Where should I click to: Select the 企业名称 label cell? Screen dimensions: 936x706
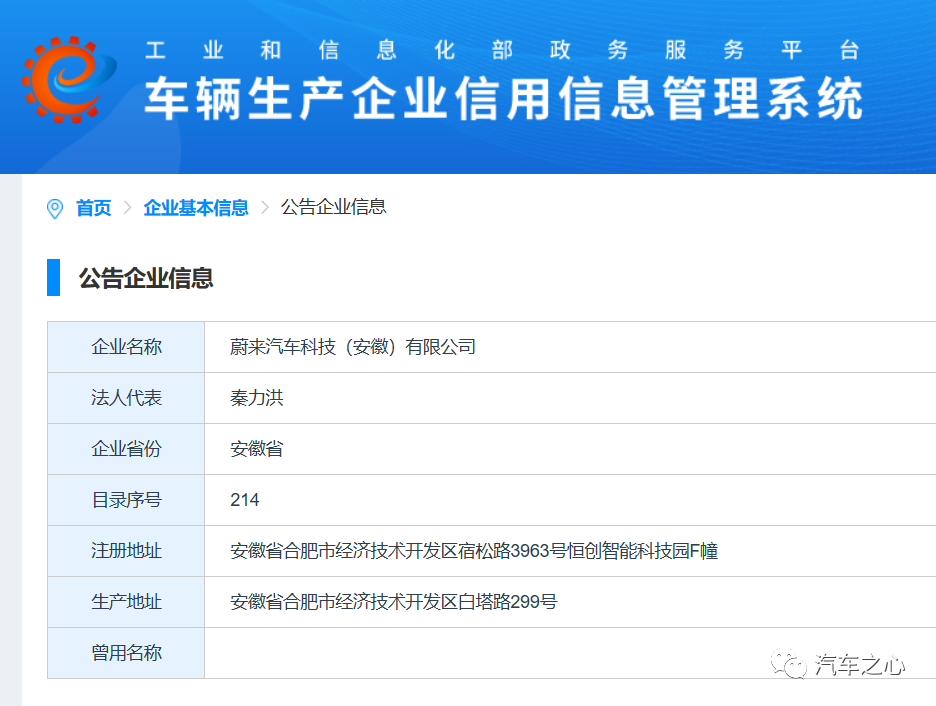(x=126, y=347)
